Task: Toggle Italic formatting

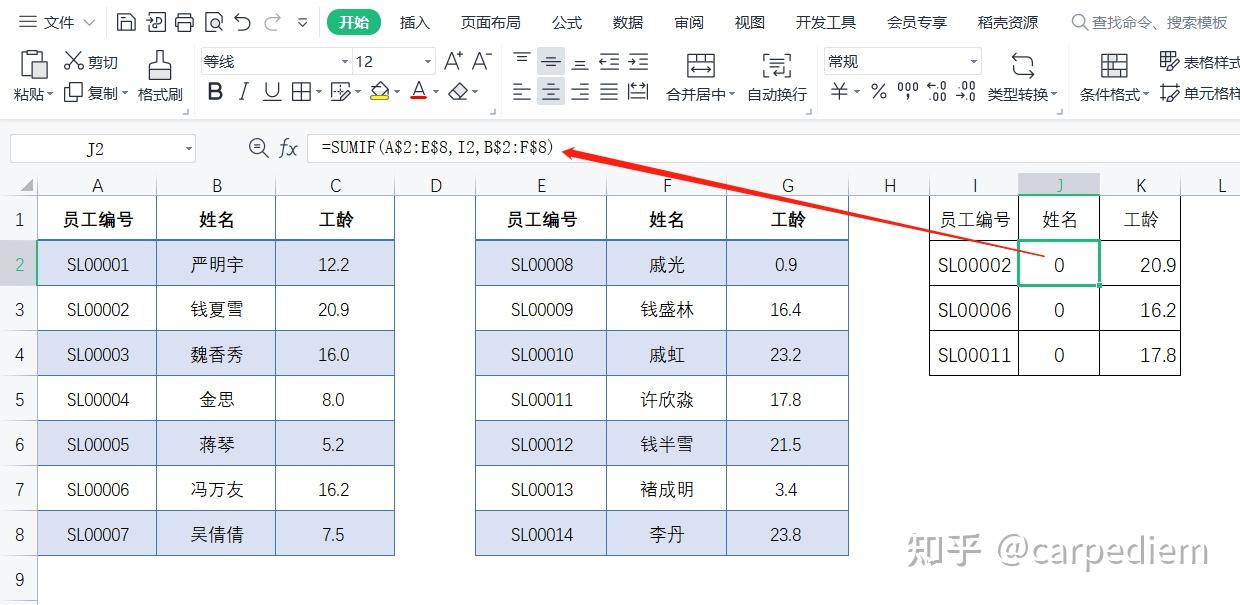Action: pyautogui.click(x=243, y=93)
